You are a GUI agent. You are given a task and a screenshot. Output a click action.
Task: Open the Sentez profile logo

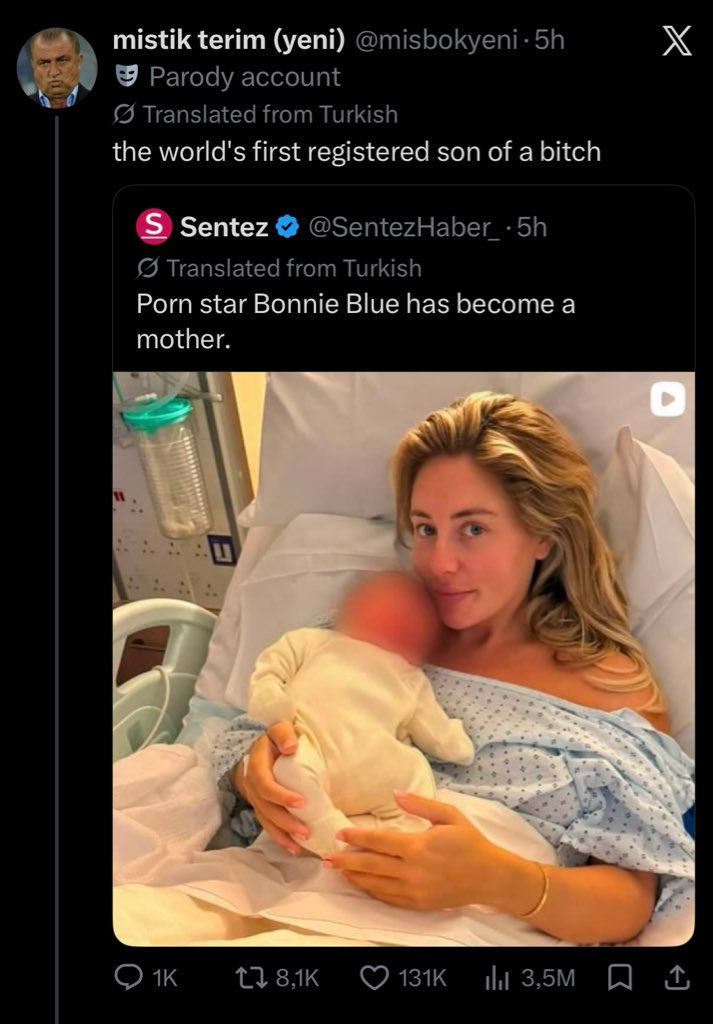(x=154, y=228)
